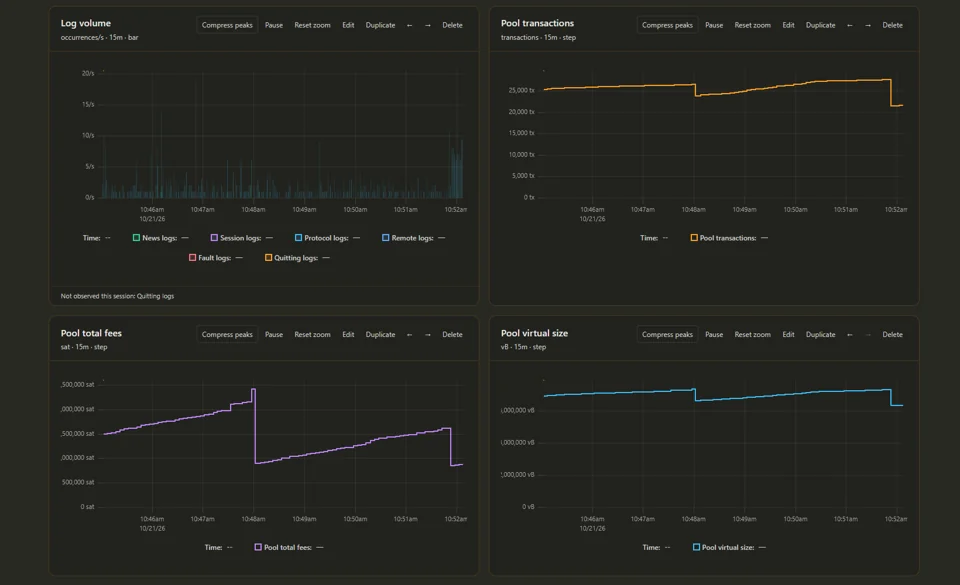This screenshot has width=960, height=585.
Task: Move the Log volume panel left
Action: coord(410,25)
